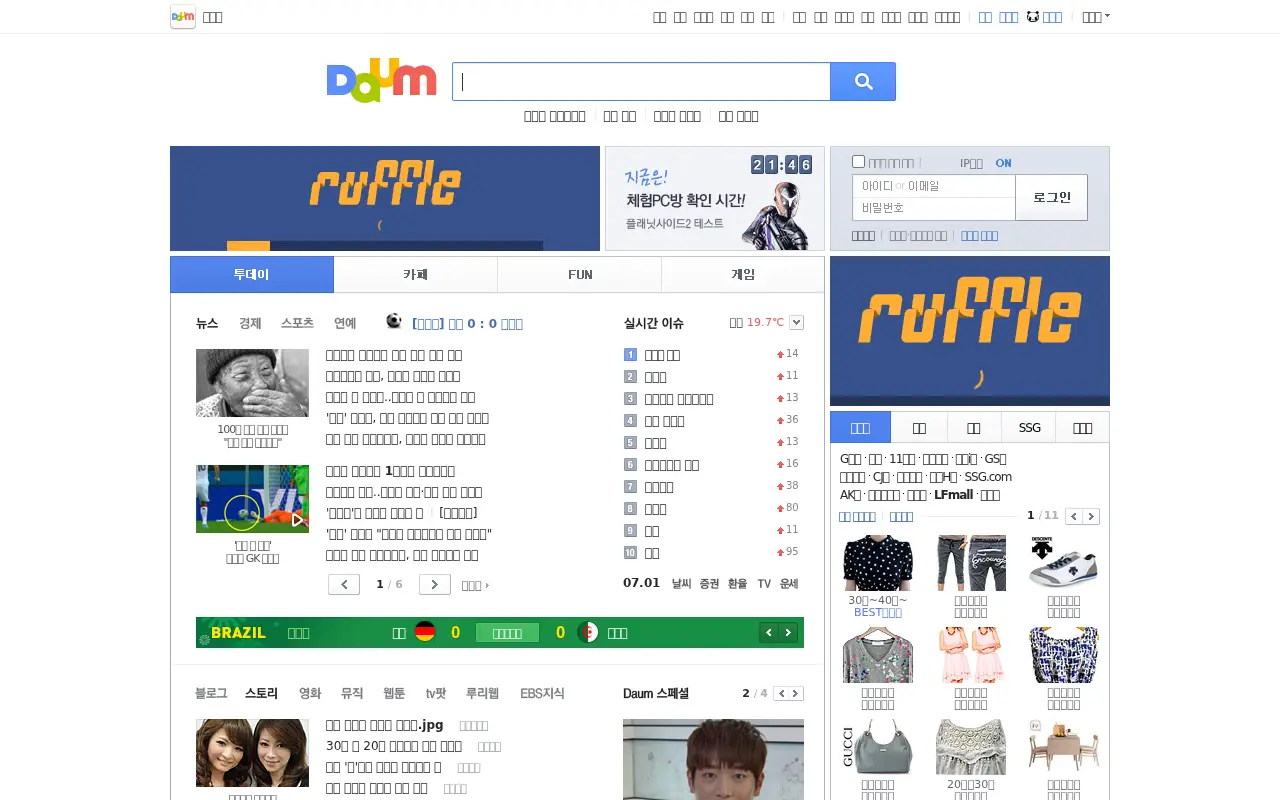Screen dimensions: 1280x800
Task: Click the BRAZIL logo on the green match bar
Action: pos(238,633)
